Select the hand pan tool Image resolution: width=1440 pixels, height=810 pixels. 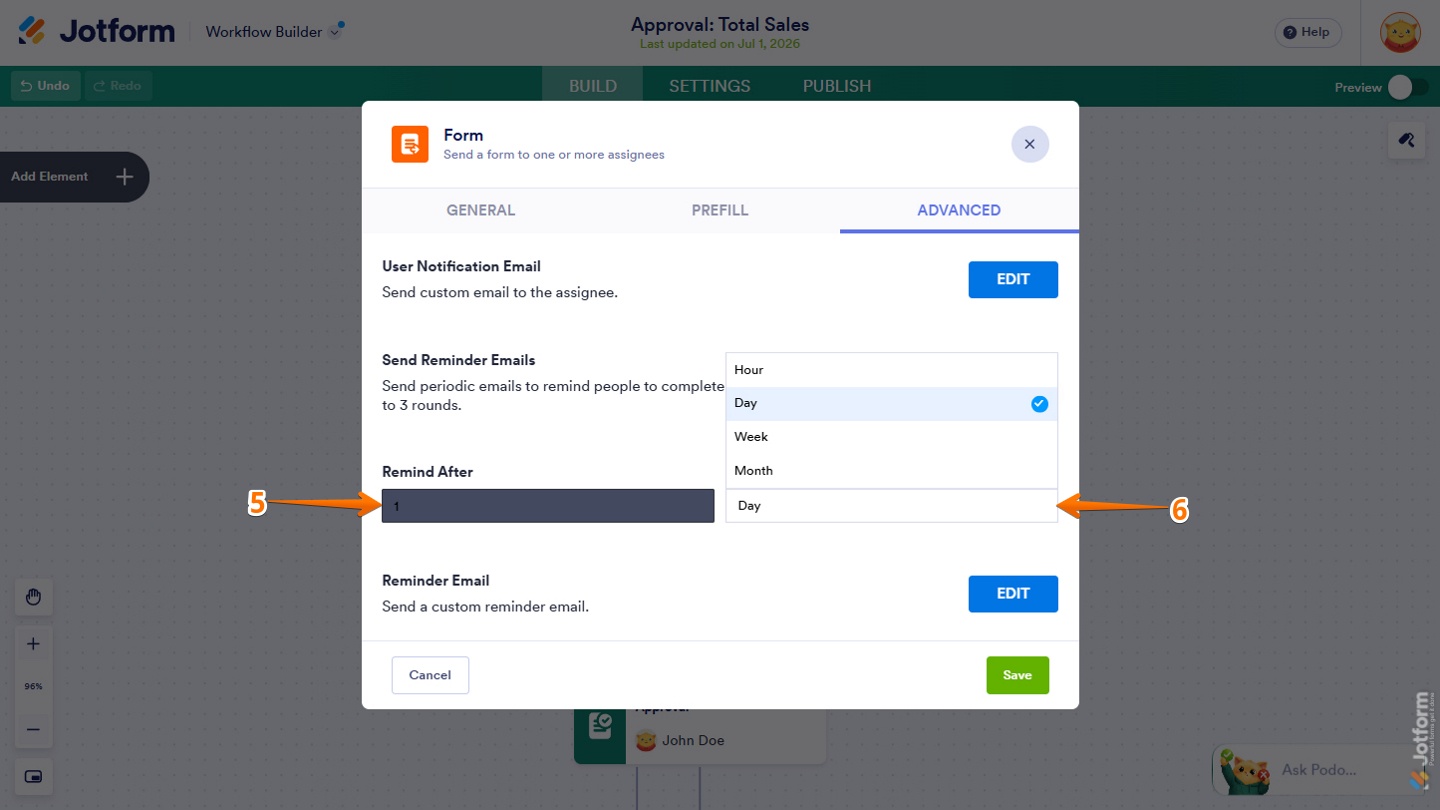pyautogui.click(x=33, y=597)
